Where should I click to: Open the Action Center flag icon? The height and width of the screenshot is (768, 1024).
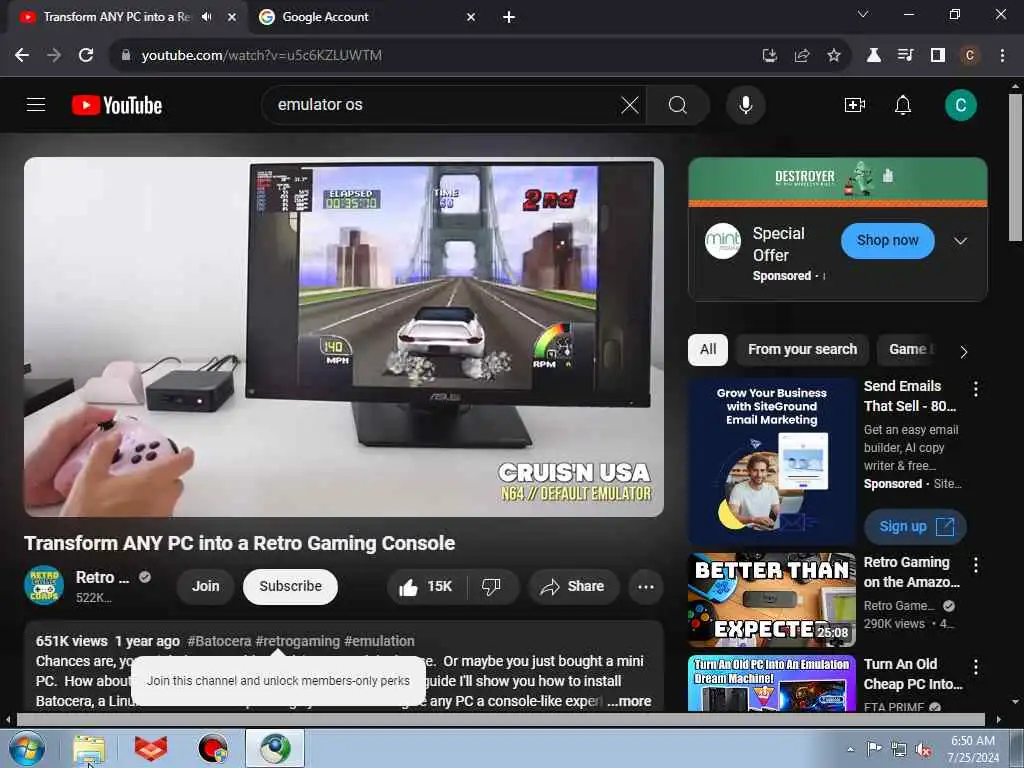pos(874,748)
